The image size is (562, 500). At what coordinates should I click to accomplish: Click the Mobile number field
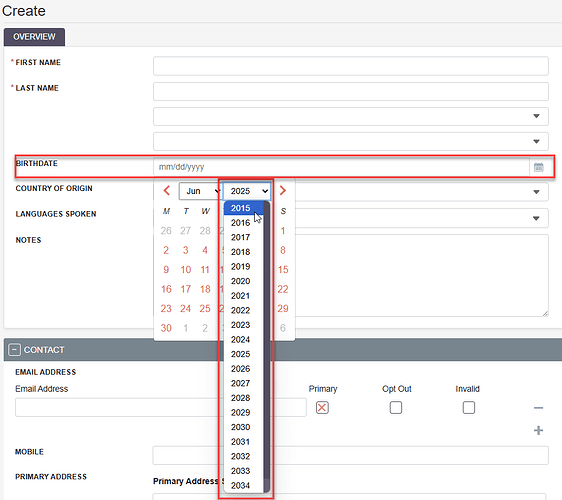tap(351, 455)
